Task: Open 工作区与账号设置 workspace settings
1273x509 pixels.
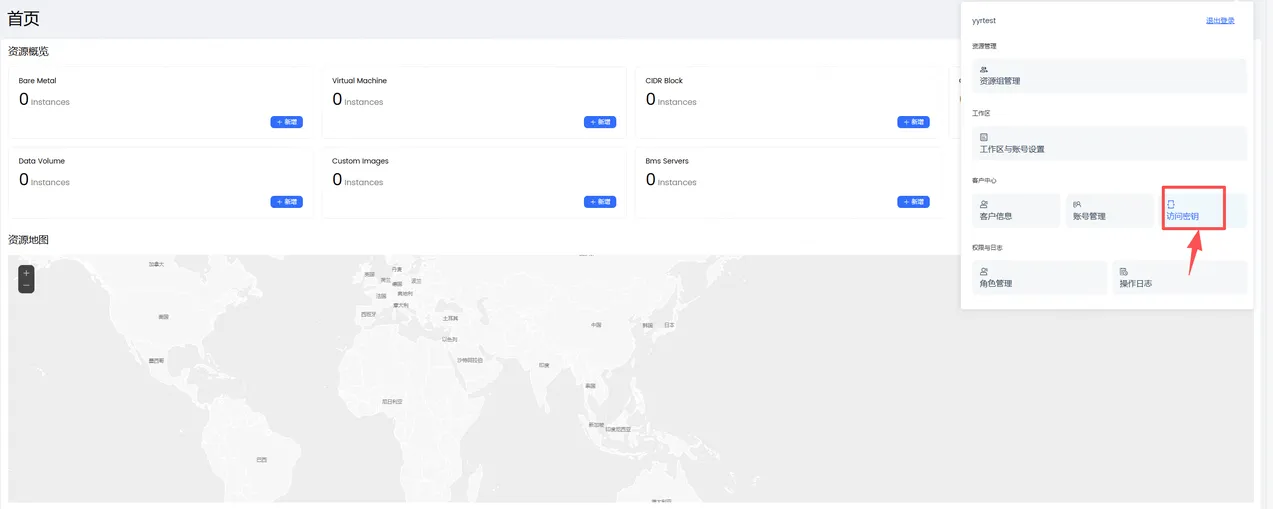Action: tap(1109, 143)
